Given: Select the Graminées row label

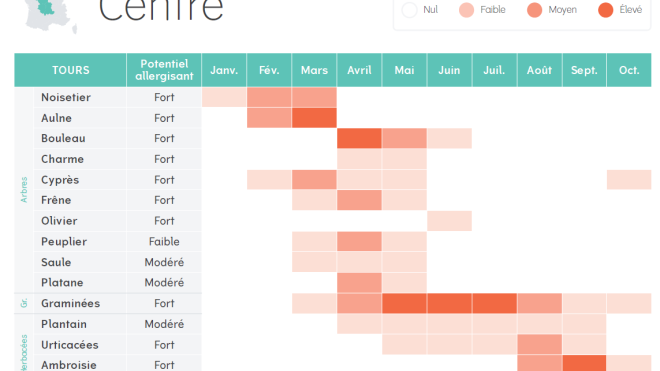Looking at the screenshot, I should coord(70,303).
